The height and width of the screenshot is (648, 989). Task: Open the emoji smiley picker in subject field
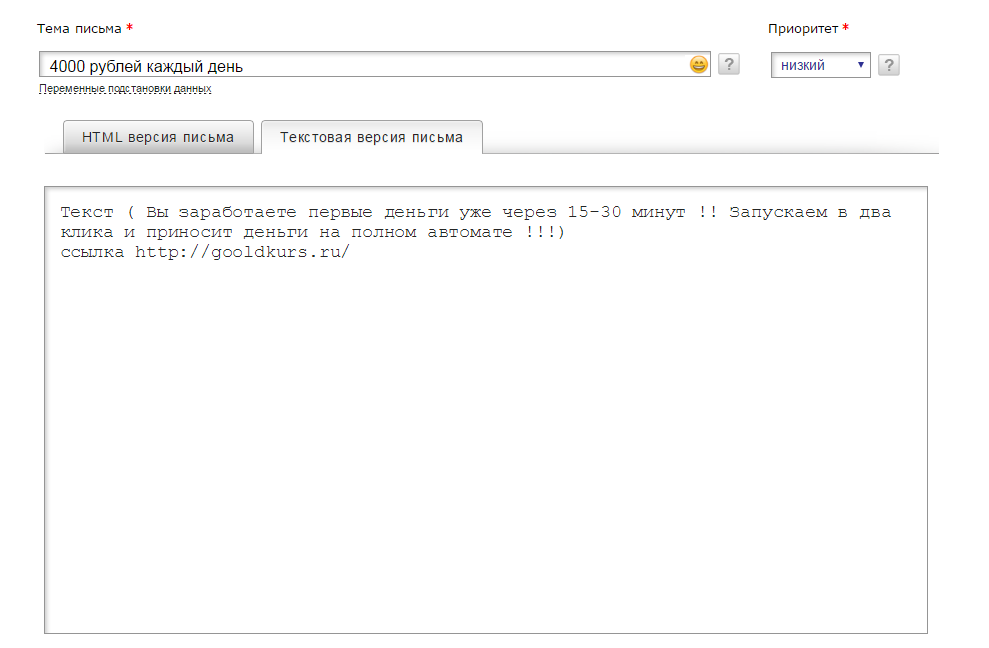pyautogui.click(x=698, y=64)
